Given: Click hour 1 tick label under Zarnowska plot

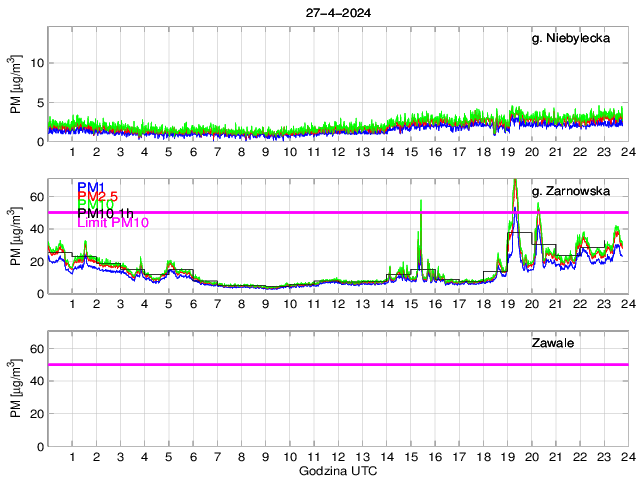Looking at the screenshot, I should (x=72, y=304).
